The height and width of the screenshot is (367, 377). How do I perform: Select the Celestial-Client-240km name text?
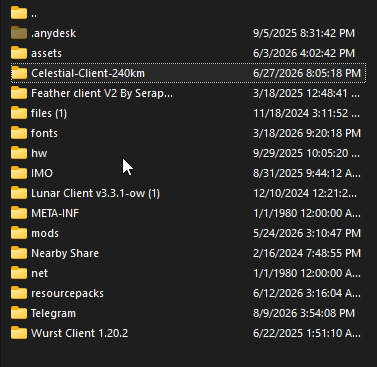point(88,73)
